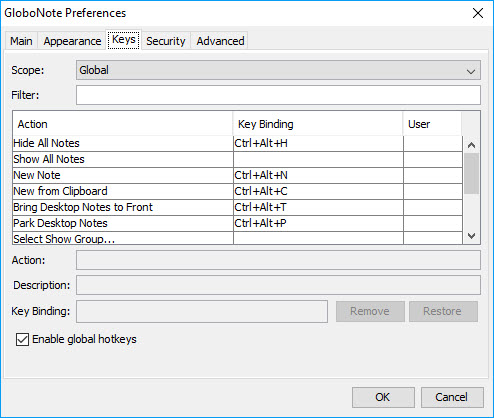Screen dimensions: 494x418
Task: Open the Appearance tab
Action: pos(72,41)
